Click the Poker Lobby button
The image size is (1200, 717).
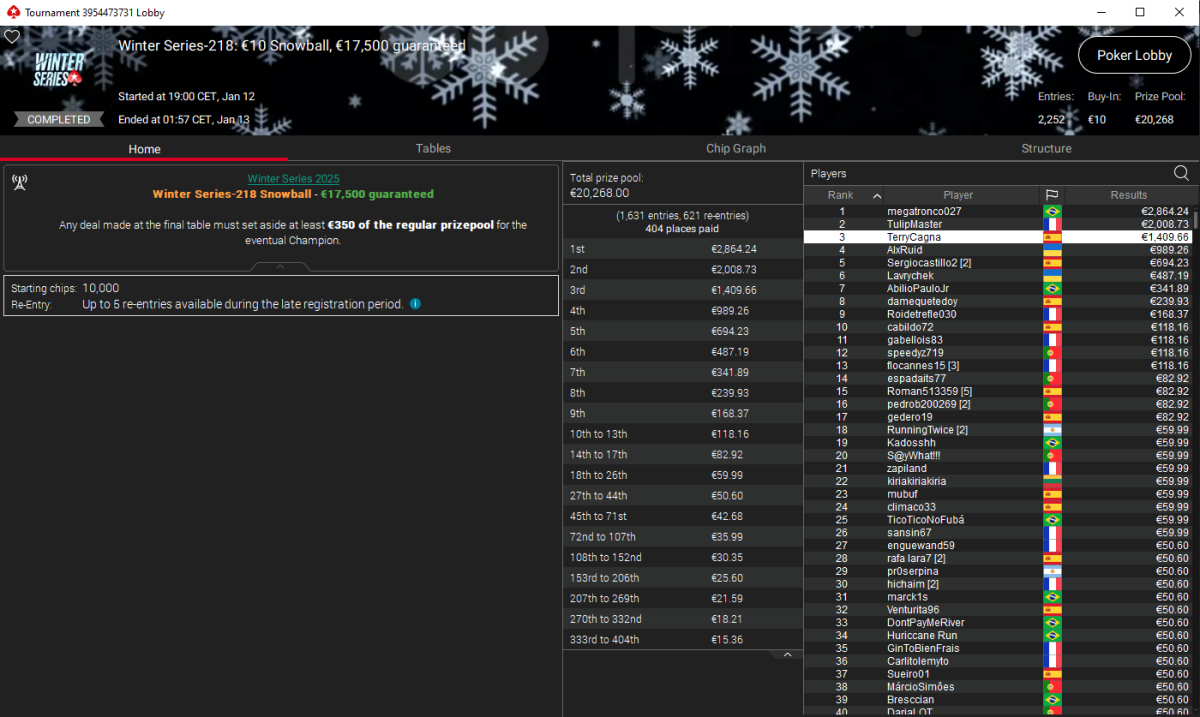[x=1134, y=56]
